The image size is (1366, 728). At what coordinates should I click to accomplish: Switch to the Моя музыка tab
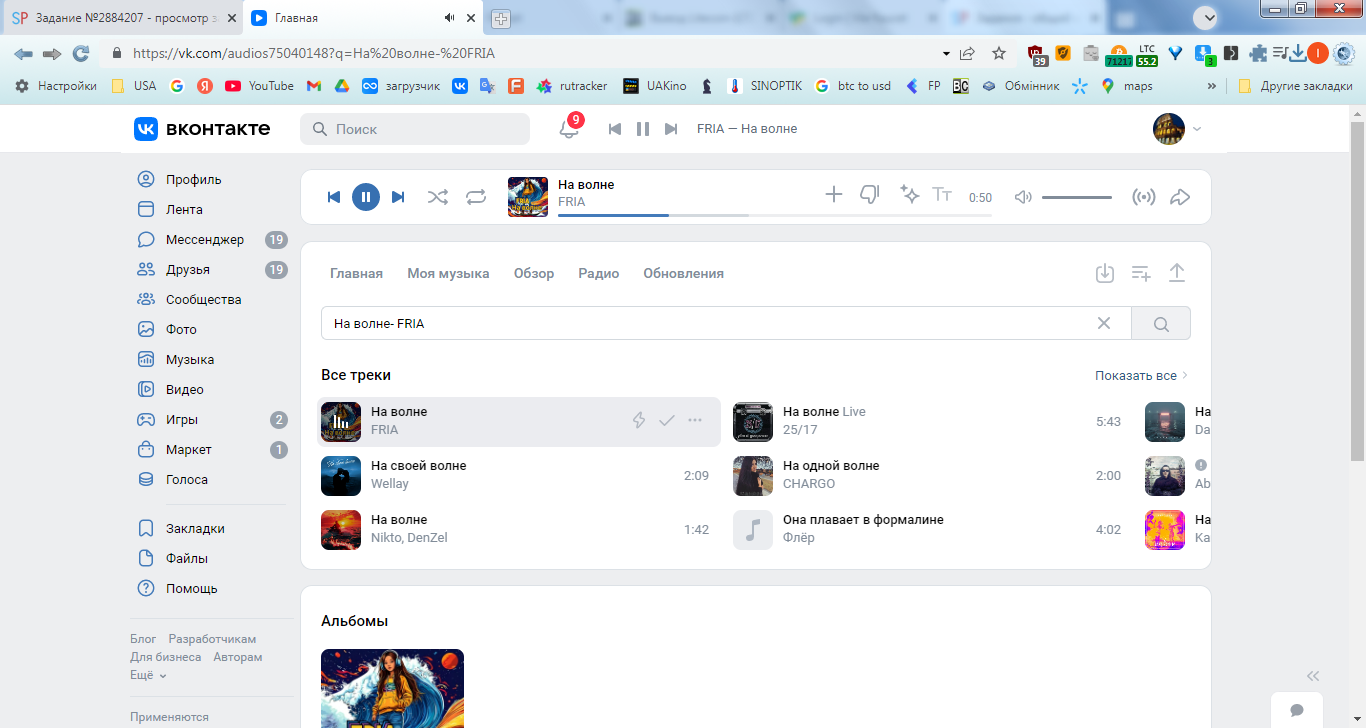coord(448,273)
